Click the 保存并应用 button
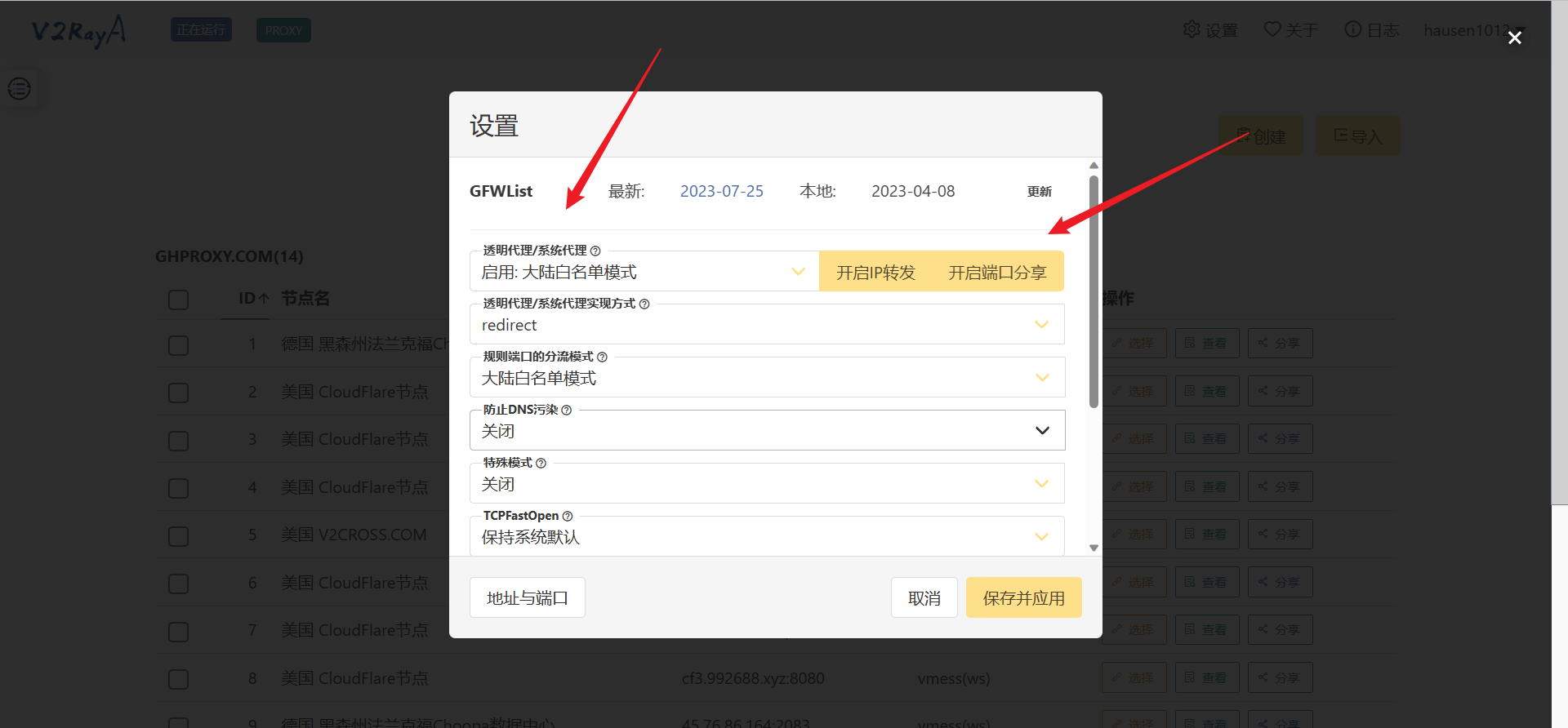The image size is (1568, 728). tap(1023, 598)
